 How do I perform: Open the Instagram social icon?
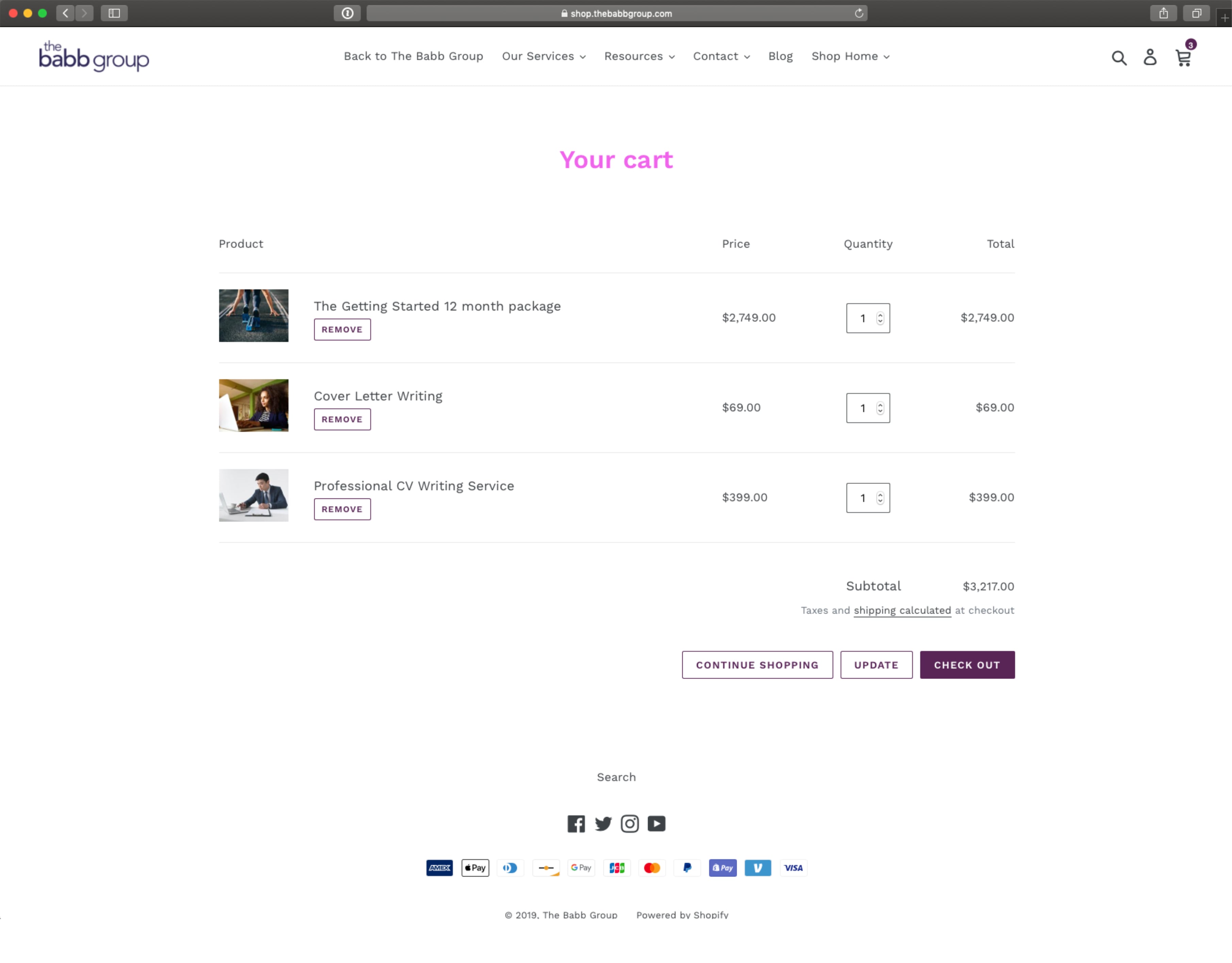click(630, 823)
